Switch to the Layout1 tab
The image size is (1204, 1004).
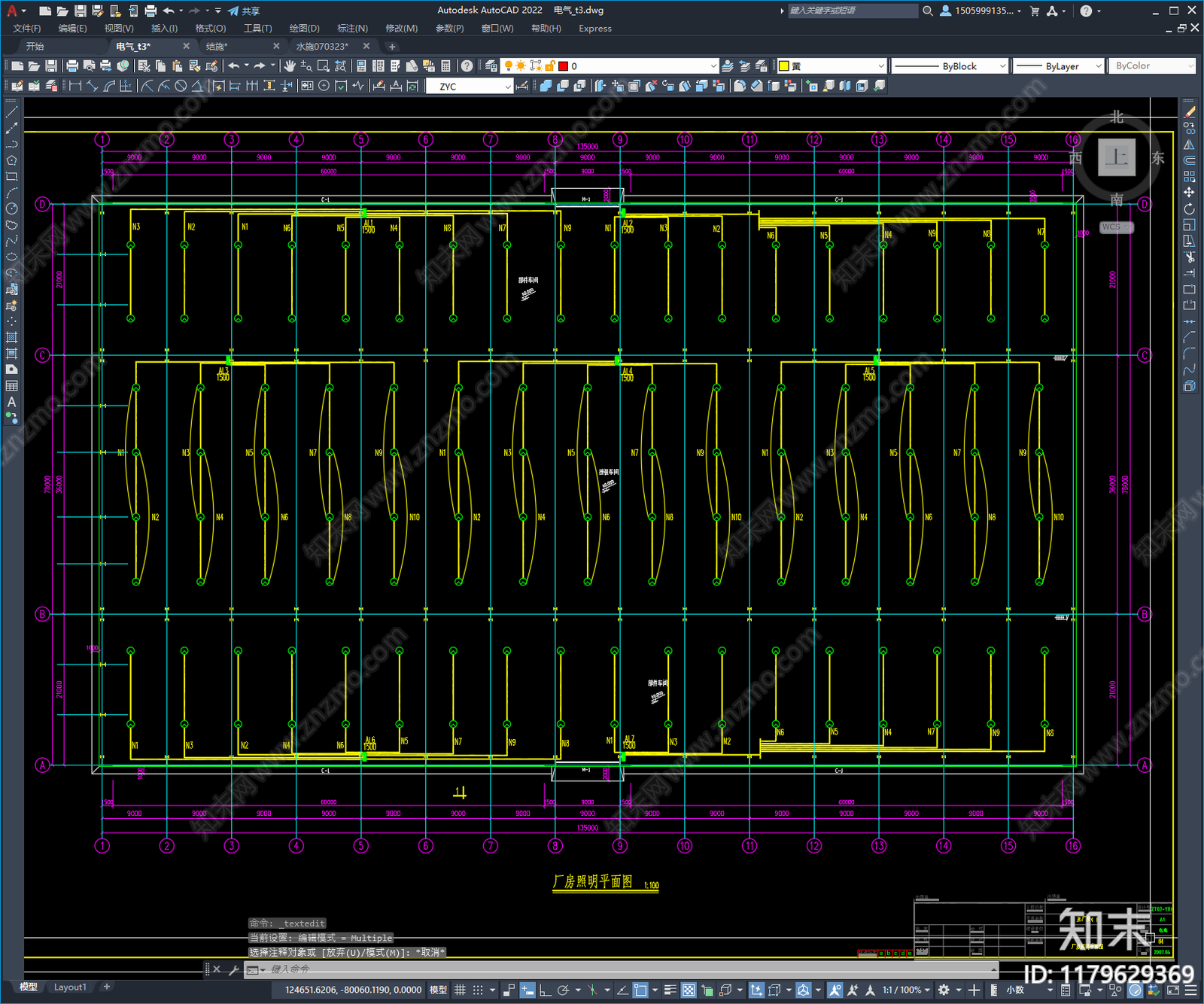(x=70, y=987)
